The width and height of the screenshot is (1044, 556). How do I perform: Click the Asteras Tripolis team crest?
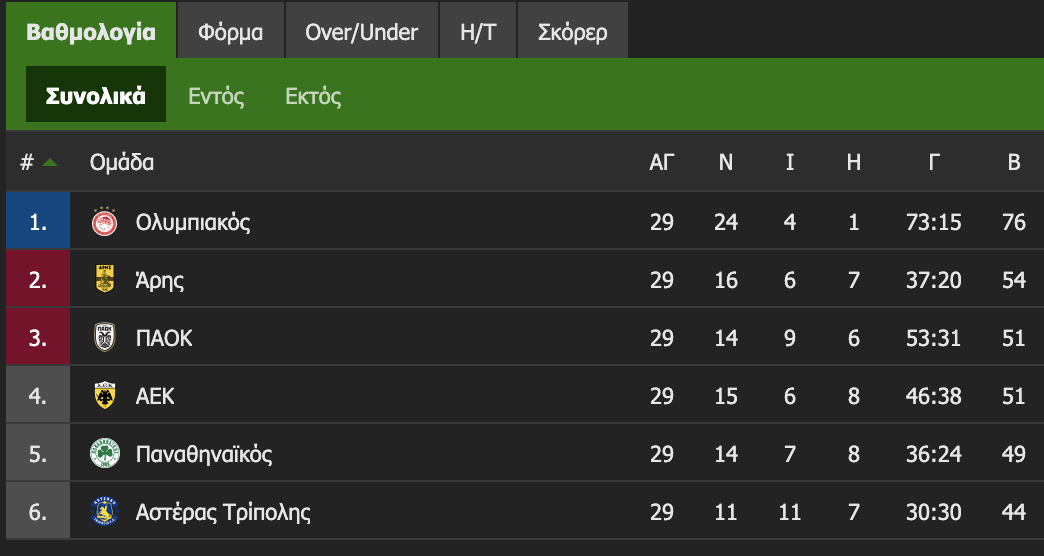point(104,512)
